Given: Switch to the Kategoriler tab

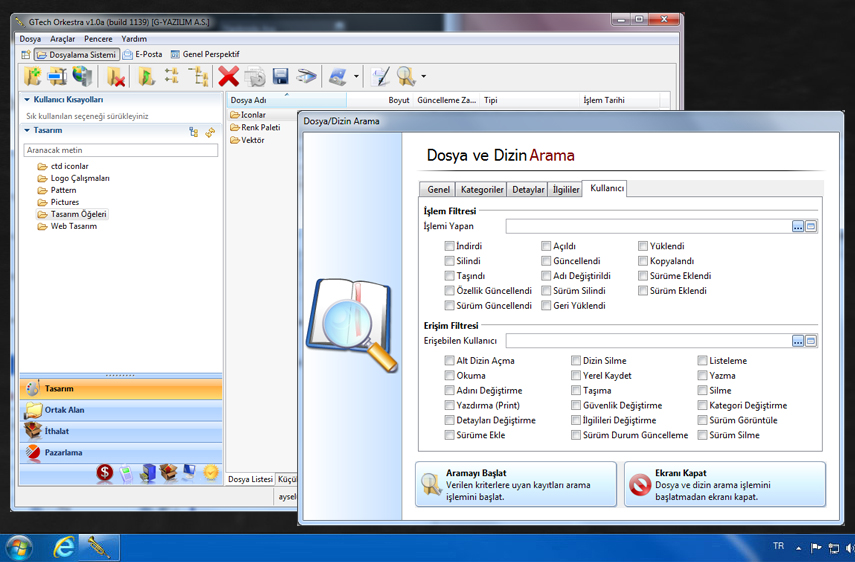Looking at the screenshot, I should point(481,189).
